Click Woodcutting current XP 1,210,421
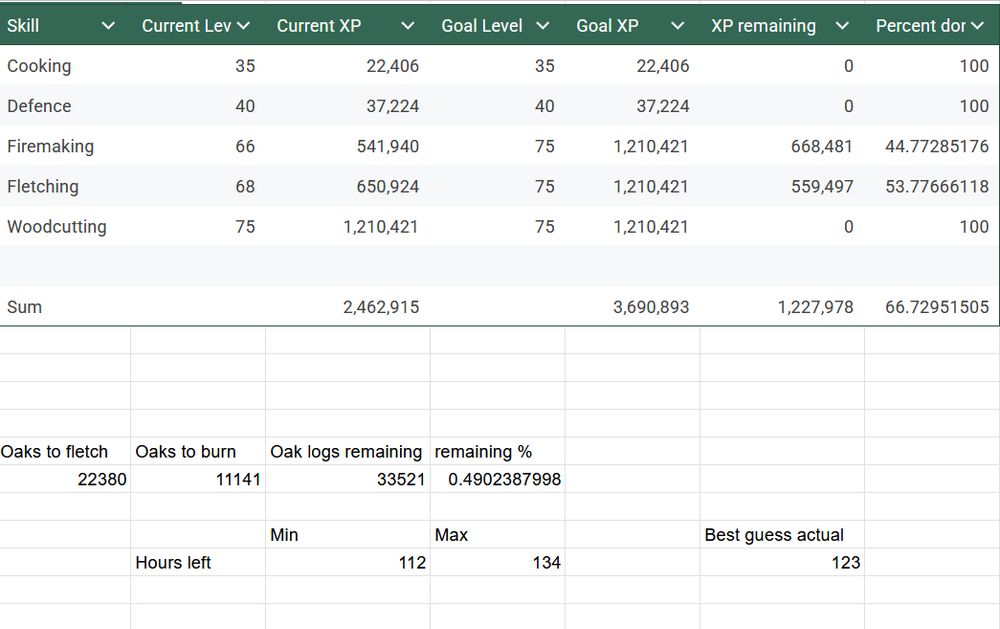 [381, 226]
